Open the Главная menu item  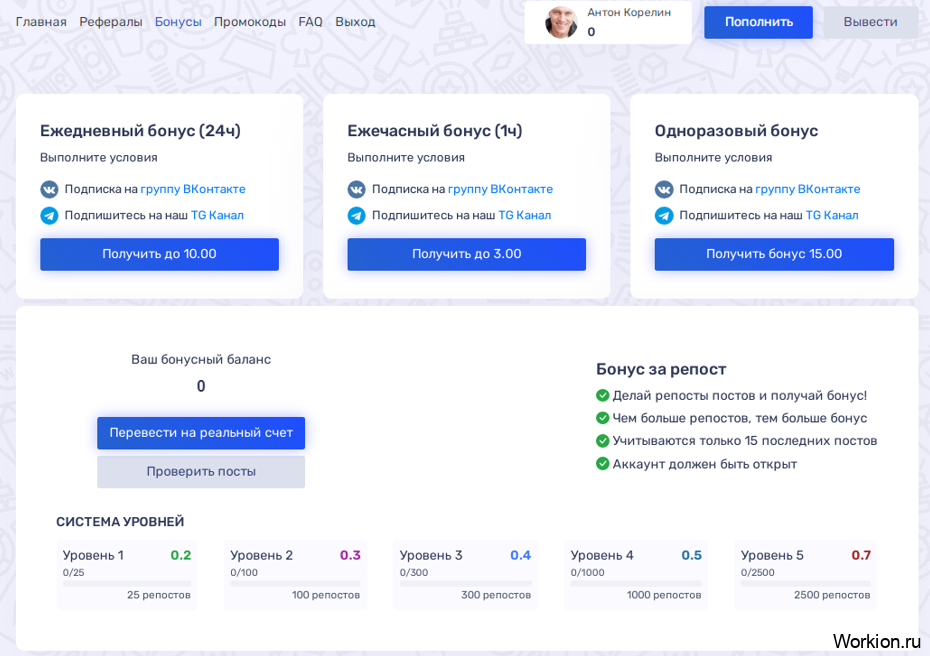pyautogui.click(x=41, y=22)
